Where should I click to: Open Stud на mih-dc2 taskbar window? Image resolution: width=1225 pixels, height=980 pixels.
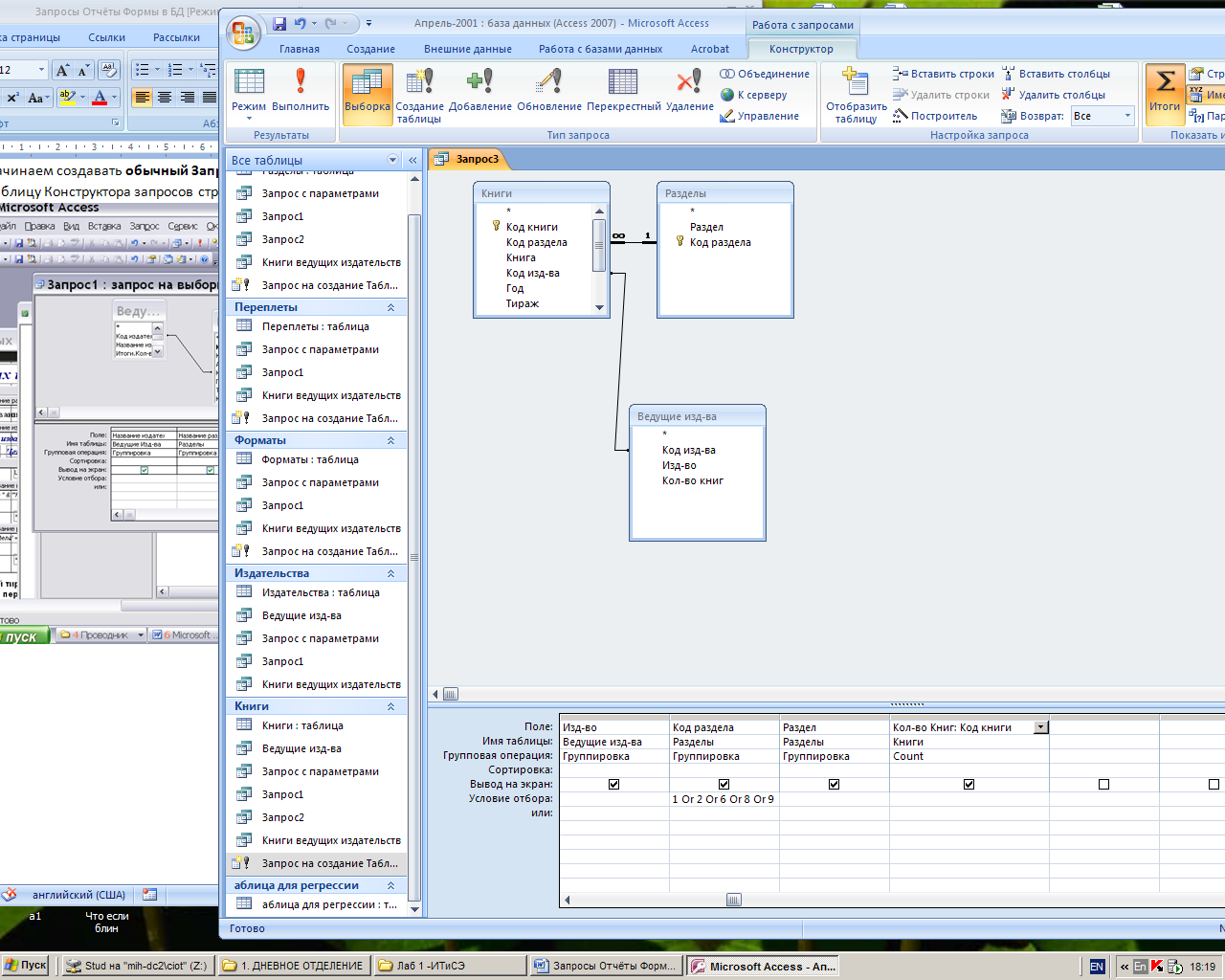[x=137, y=966]
